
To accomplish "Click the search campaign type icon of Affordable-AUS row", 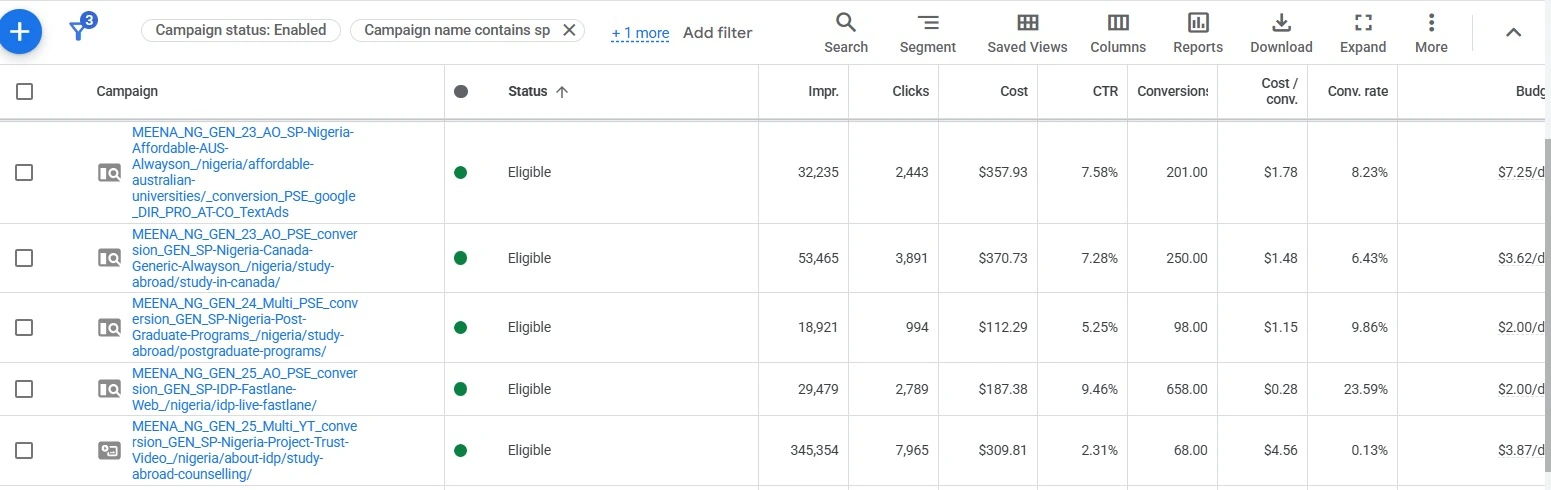I will click(109, 172).
